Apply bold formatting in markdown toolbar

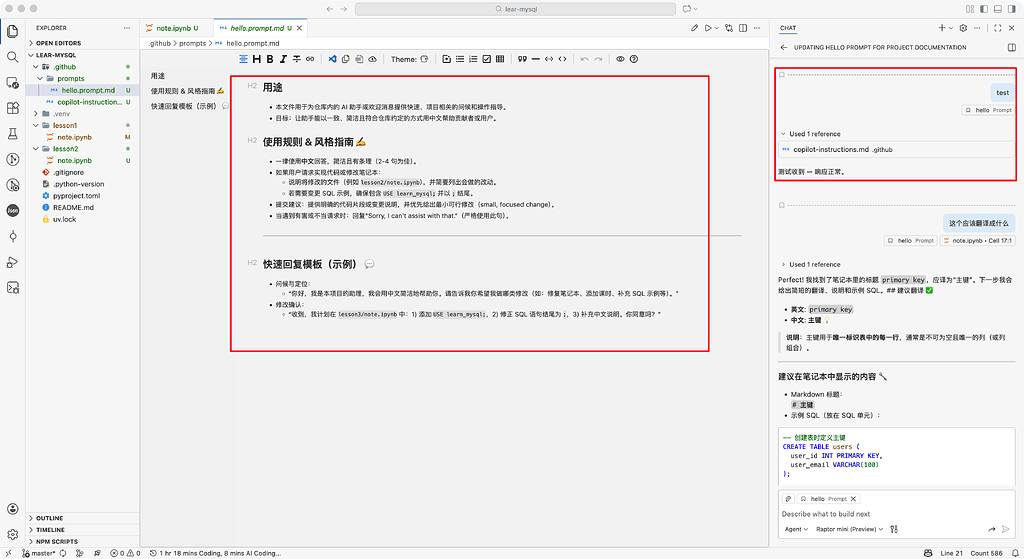click(x=270, y=59)
